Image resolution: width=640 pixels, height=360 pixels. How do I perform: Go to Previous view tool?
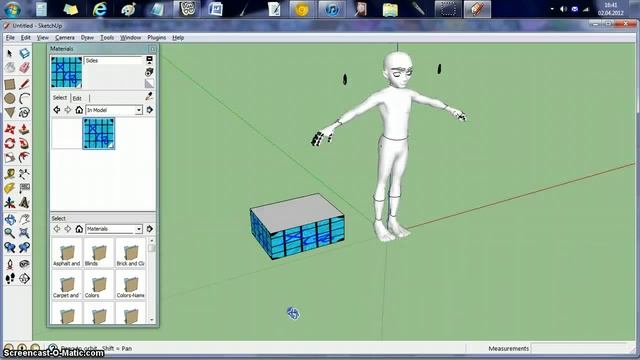(10, 247)
